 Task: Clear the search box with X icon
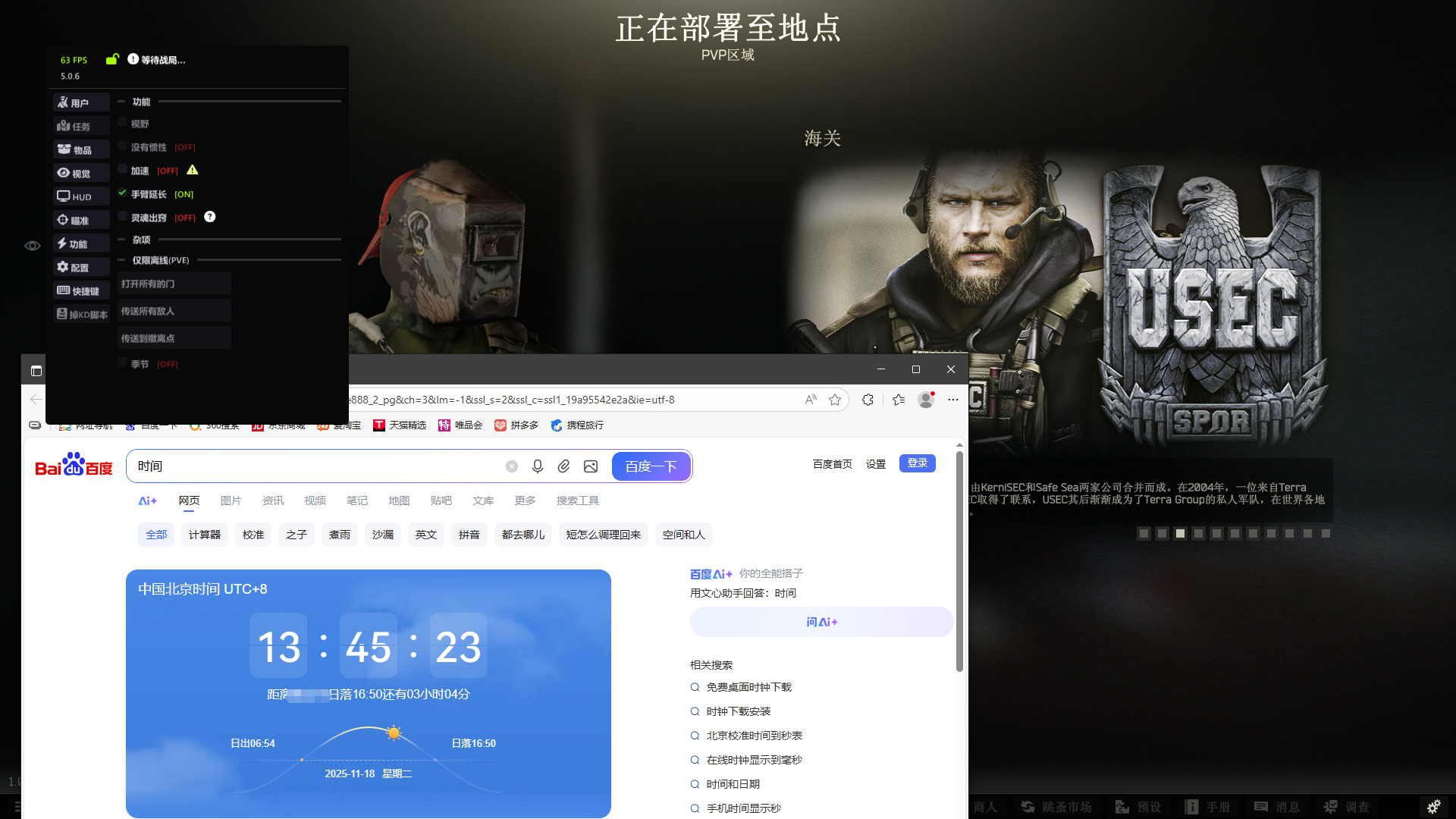[x=512, y=466]
